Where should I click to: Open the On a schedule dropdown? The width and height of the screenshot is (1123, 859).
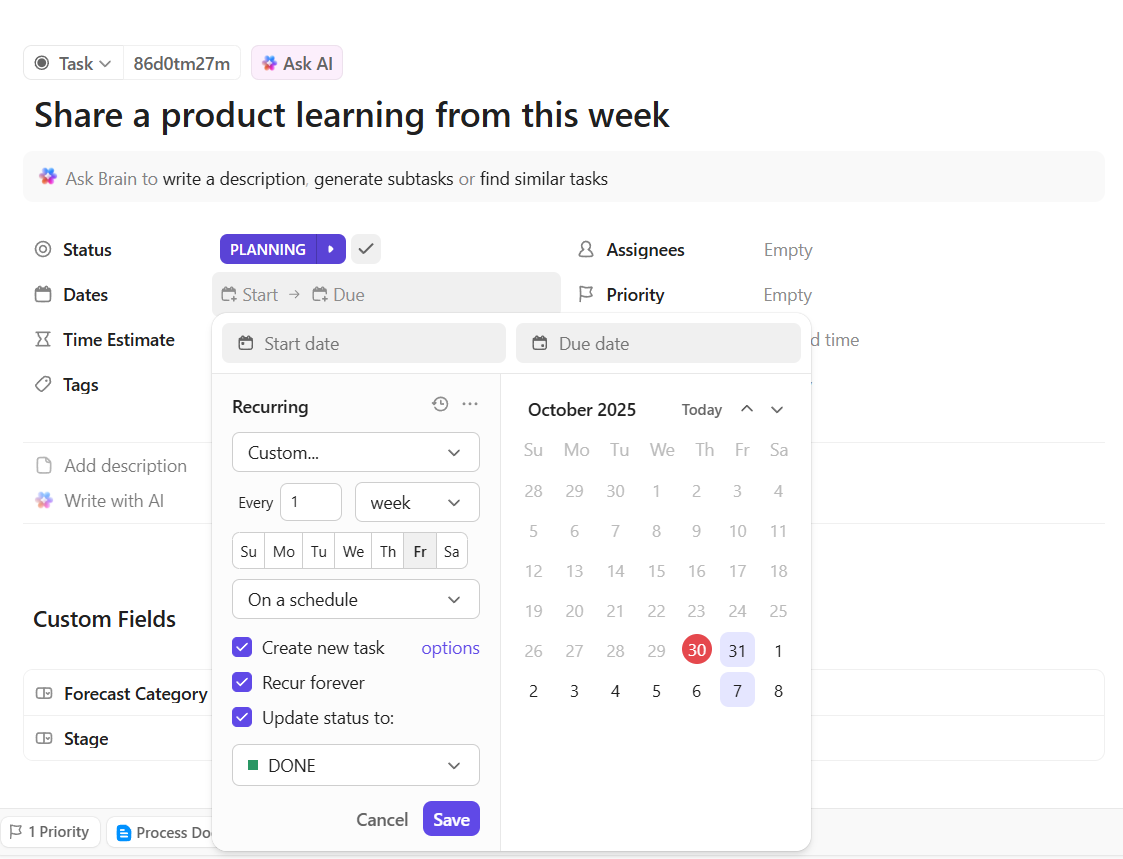[355, 599]
